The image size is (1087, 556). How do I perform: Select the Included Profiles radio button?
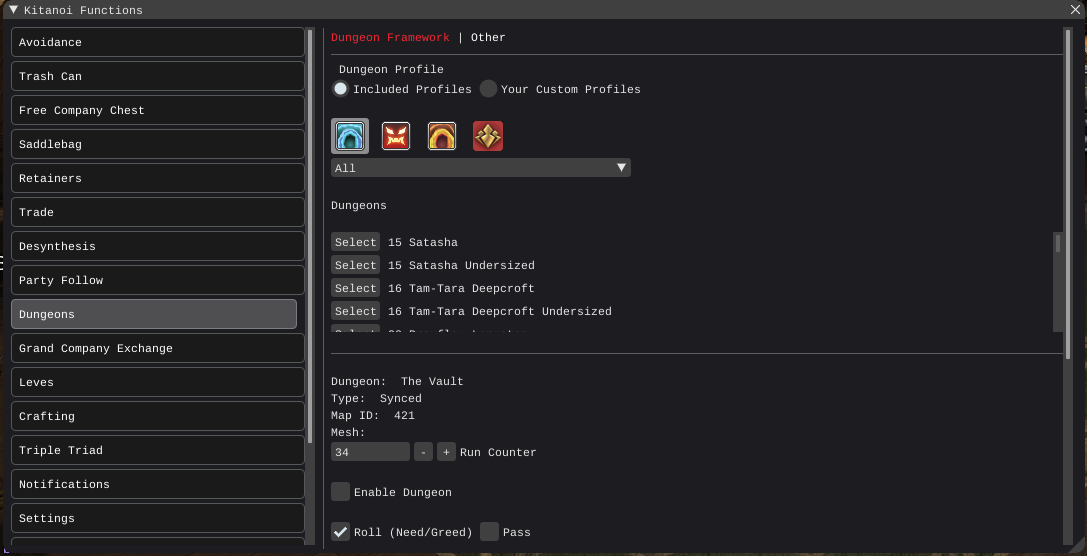coord(341,89)
